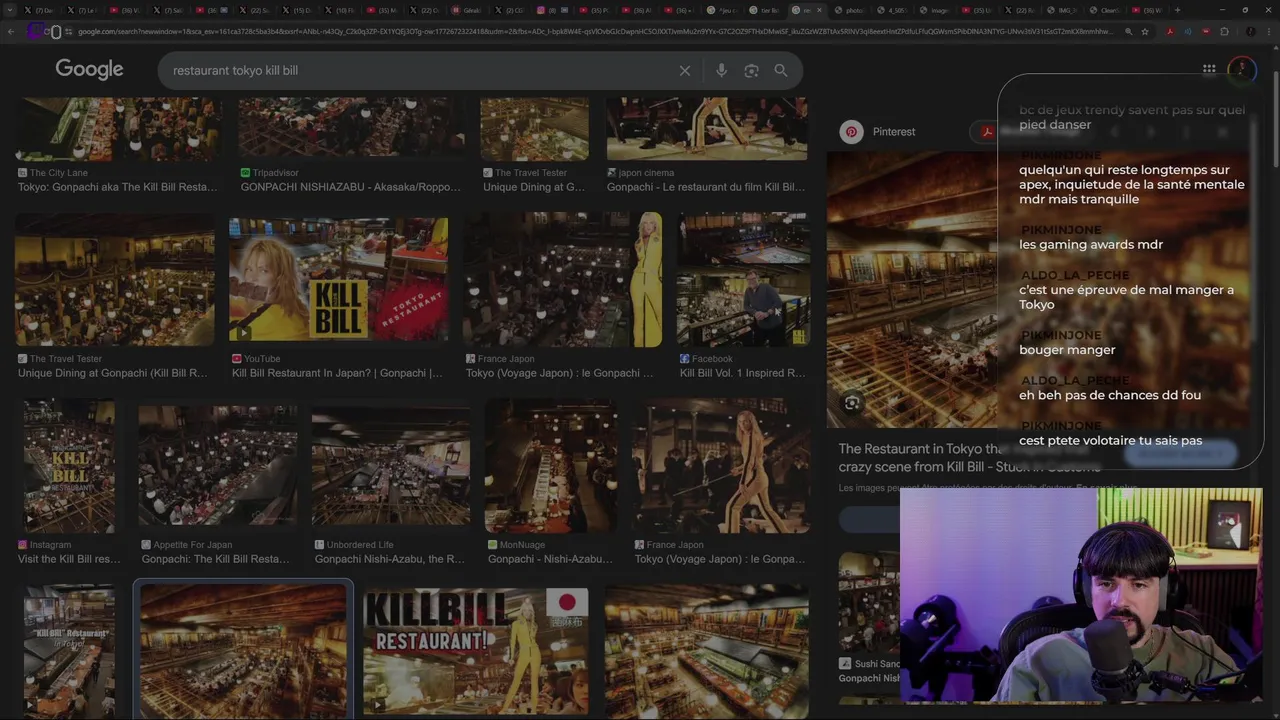The width and height of the screenshot is (1280, 720).
Task: Click "The City Lane" source label
Action: pyautogui.click(x=59, y=173)
